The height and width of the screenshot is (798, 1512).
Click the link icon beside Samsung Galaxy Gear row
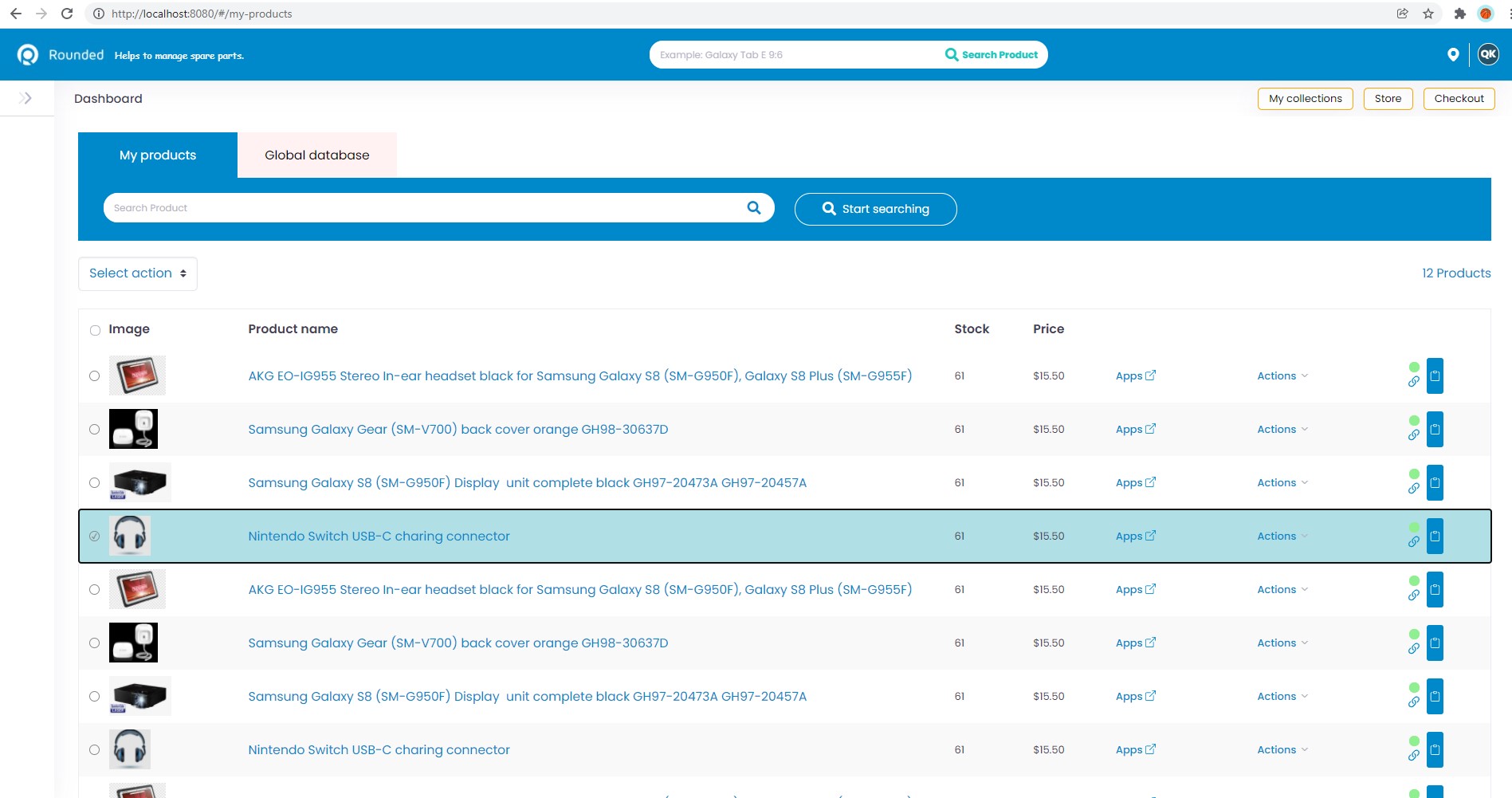[x=1414, y=435]
